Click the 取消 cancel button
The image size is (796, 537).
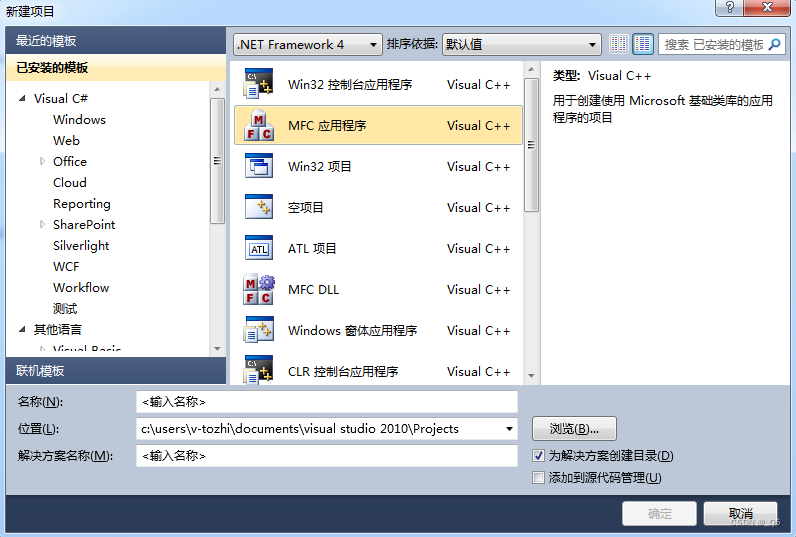point(740,514)
